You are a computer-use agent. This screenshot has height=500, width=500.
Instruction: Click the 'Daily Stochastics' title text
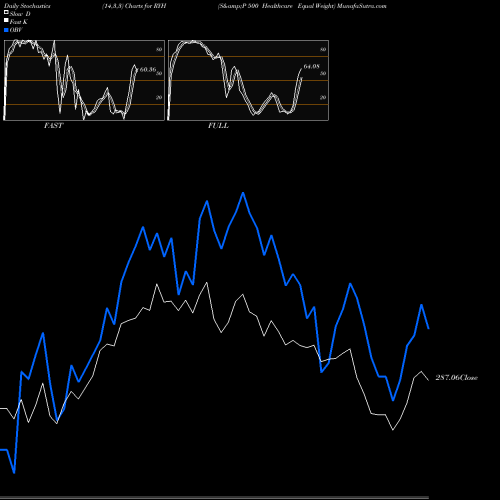pyautogui.click(x=27, y=6)
